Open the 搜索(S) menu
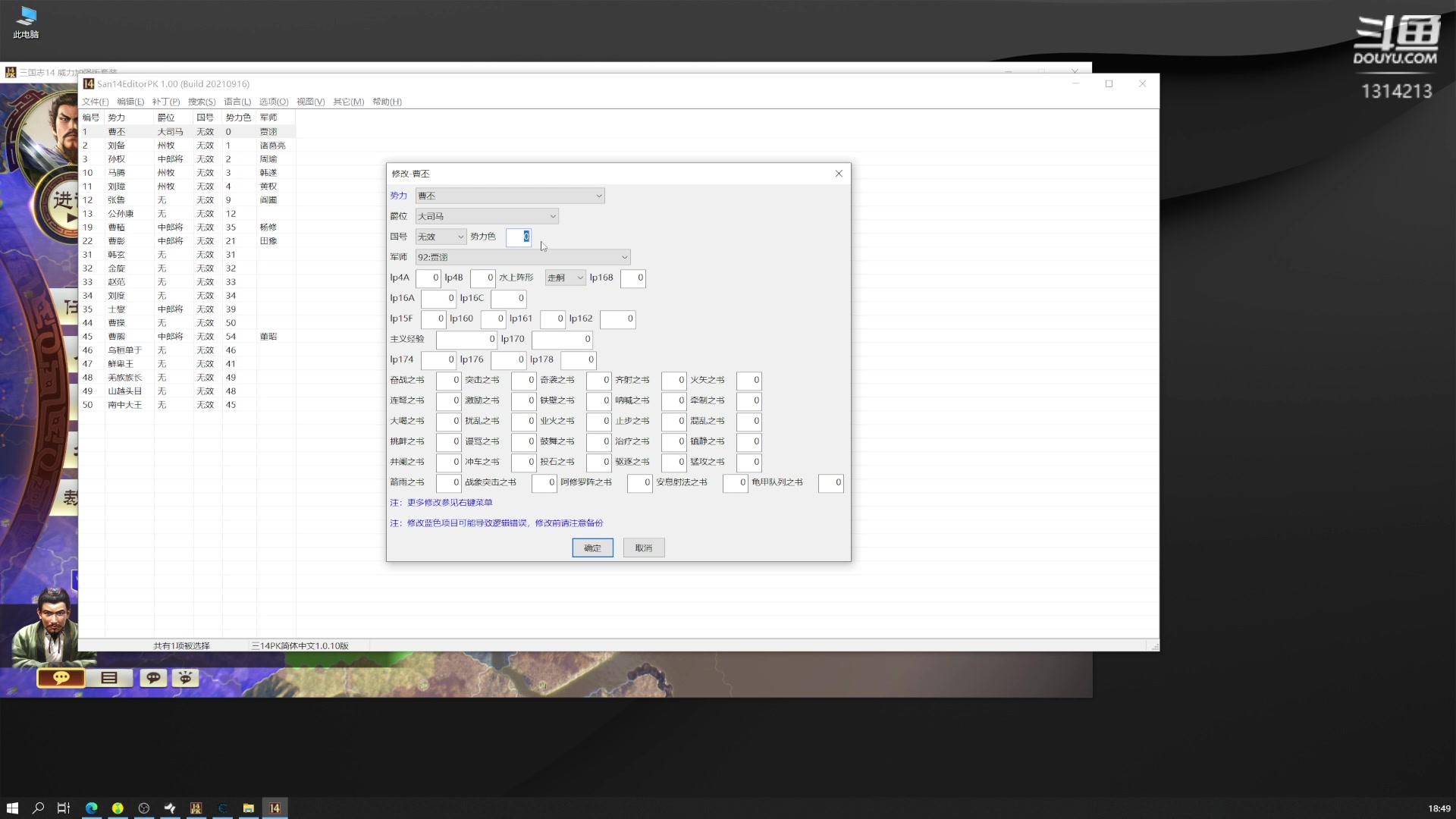The image size is (1456, 819). tap(202, 102)
